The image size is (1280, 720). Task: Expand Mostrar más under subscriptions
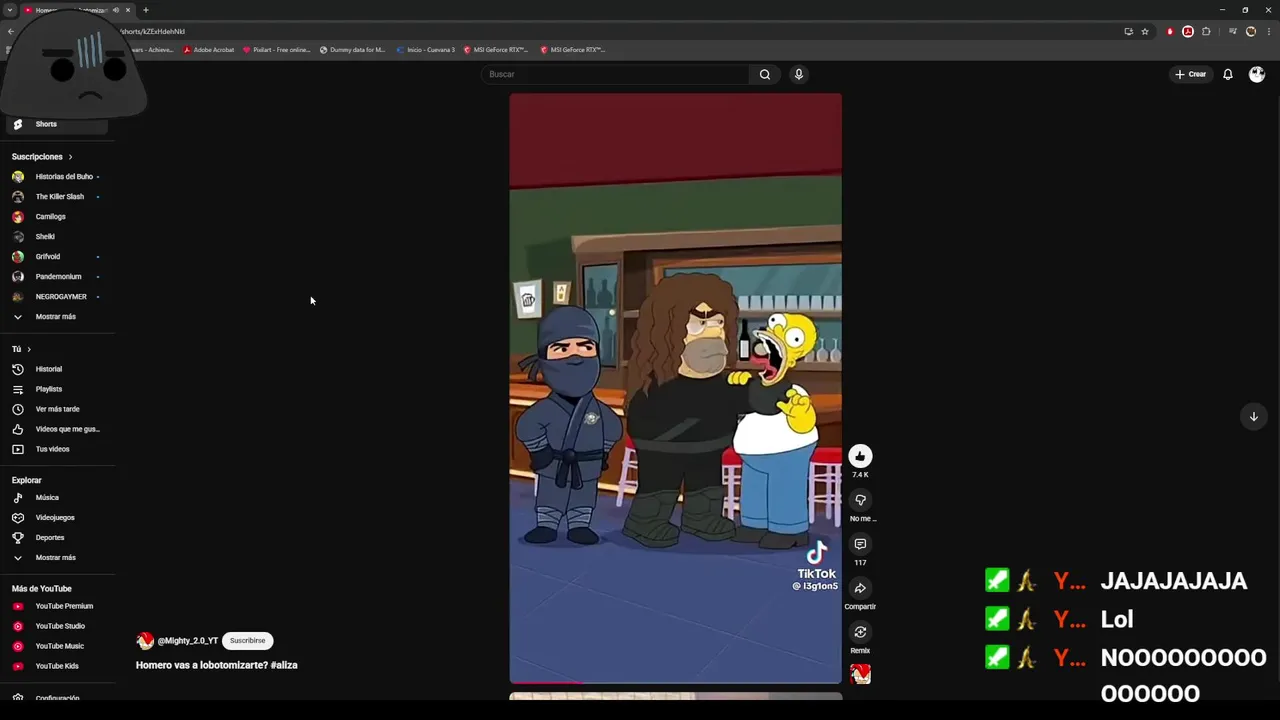[x=57, y=317]
